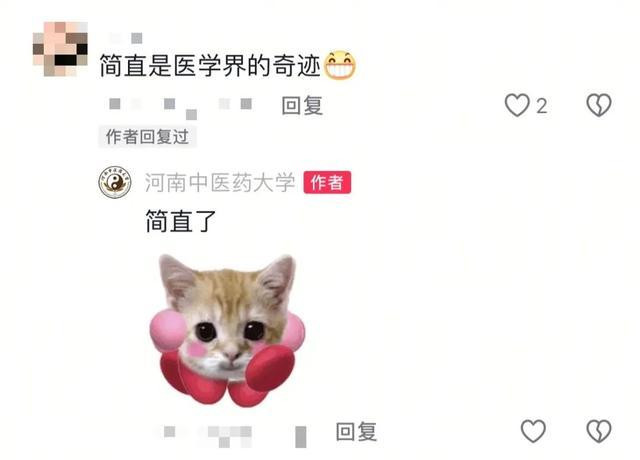Viewport: 640px width, 460px height.
Task: Select the reply text 简直了
Action: click(x=181, y=221)
